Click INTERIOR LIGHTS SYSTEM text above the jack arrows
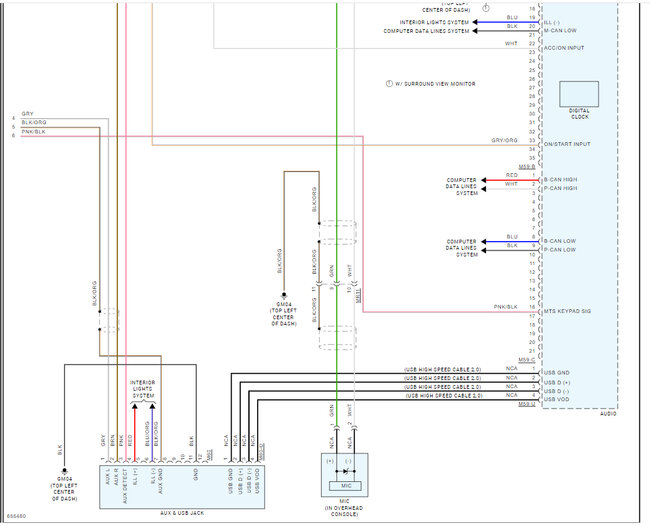This screenshot has height=526, width=650. click(x=143, y=389)
